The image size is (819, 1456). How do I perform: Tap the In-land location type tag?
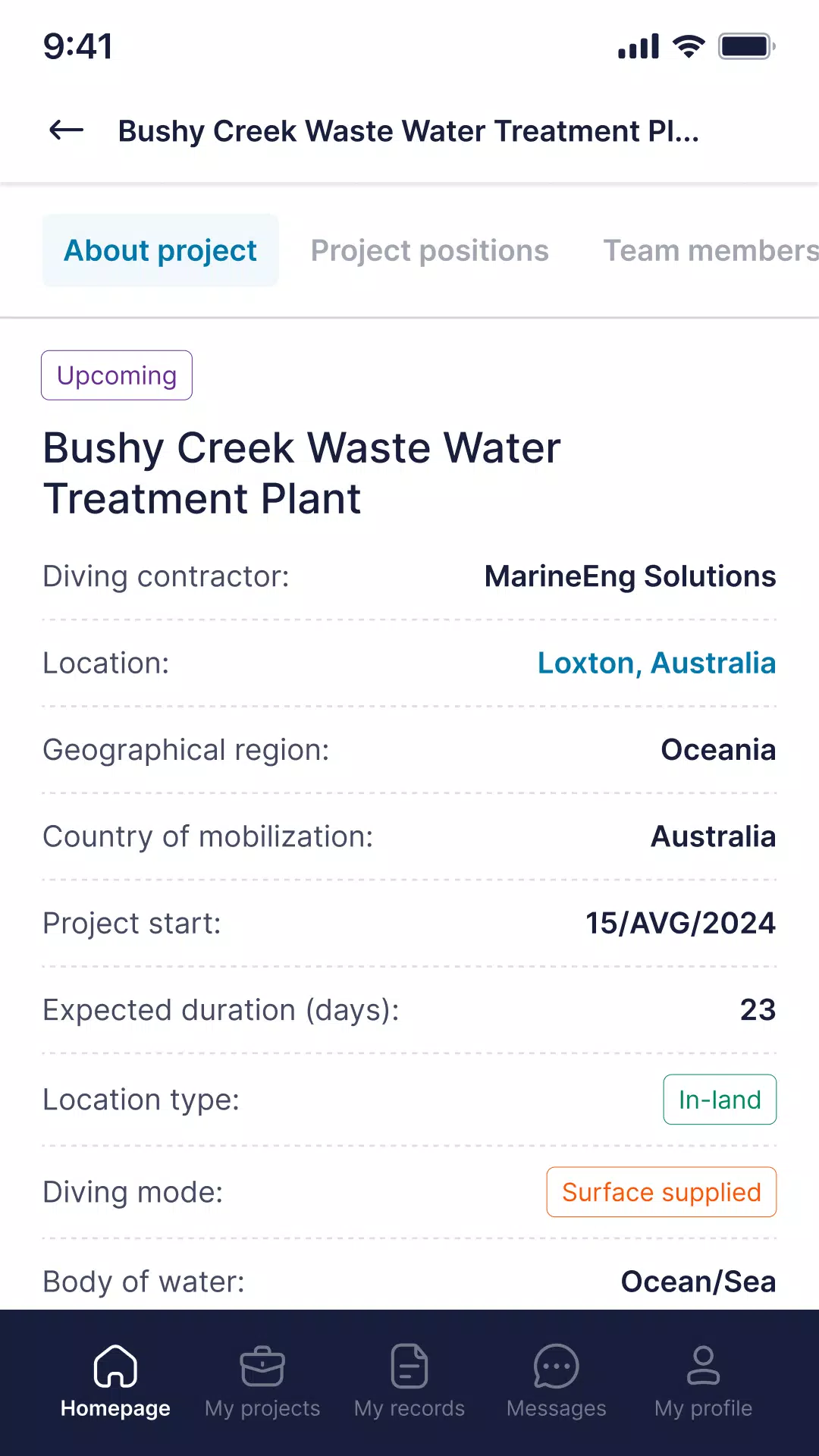coord(720,1100)
